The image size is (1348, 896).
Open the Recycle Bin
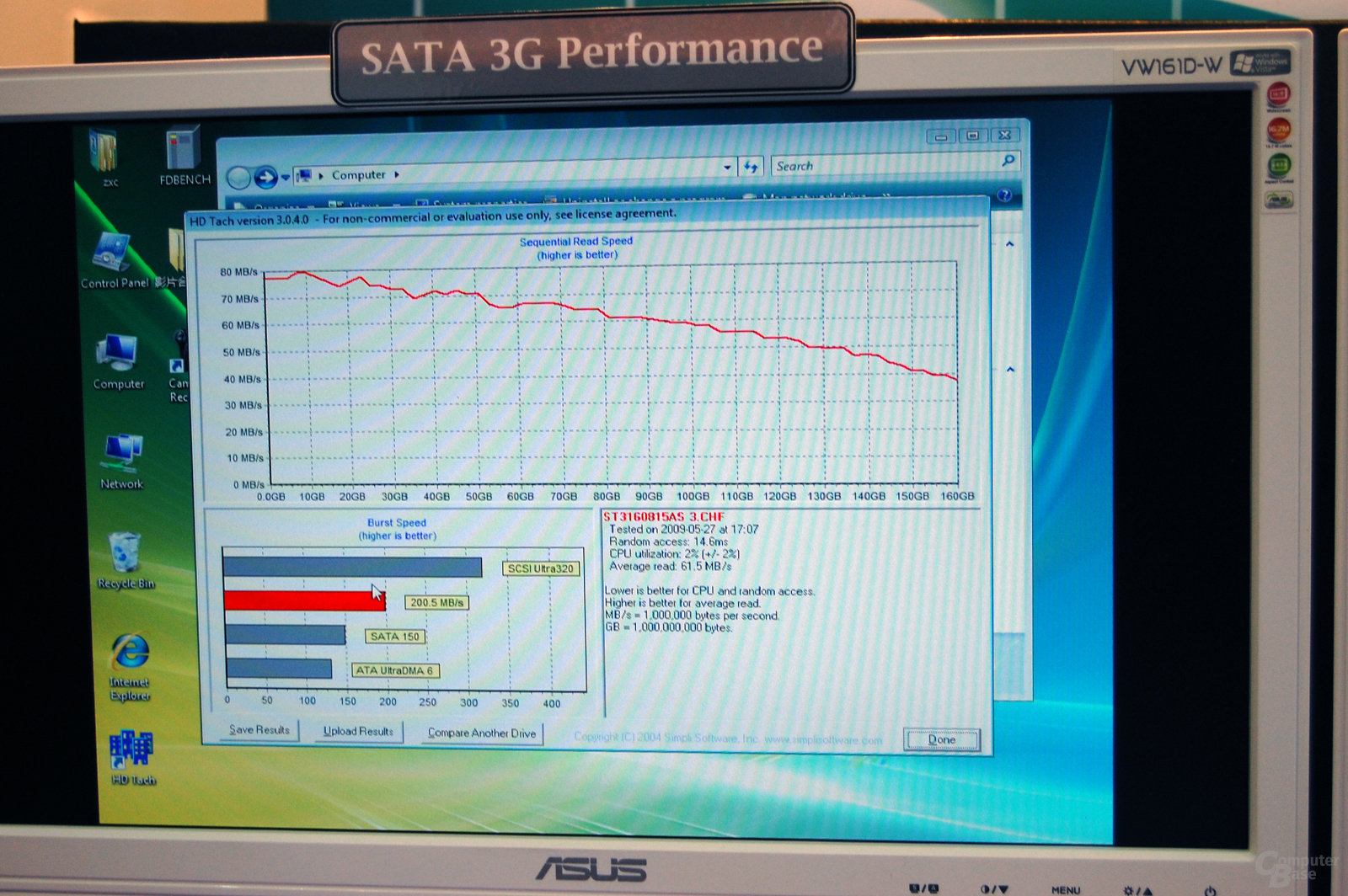click(x=126, y=561)
